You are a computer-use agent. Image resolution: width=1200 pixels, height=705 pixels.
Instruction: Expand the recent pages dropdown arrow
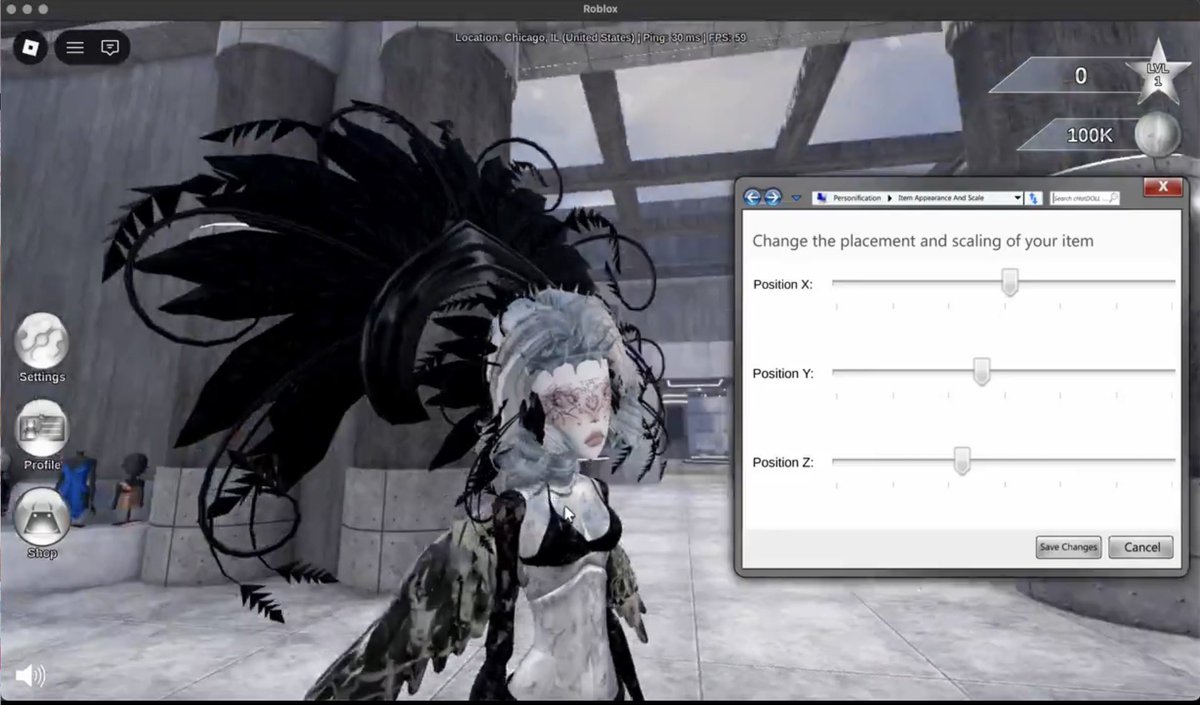[x=796, y=198]
